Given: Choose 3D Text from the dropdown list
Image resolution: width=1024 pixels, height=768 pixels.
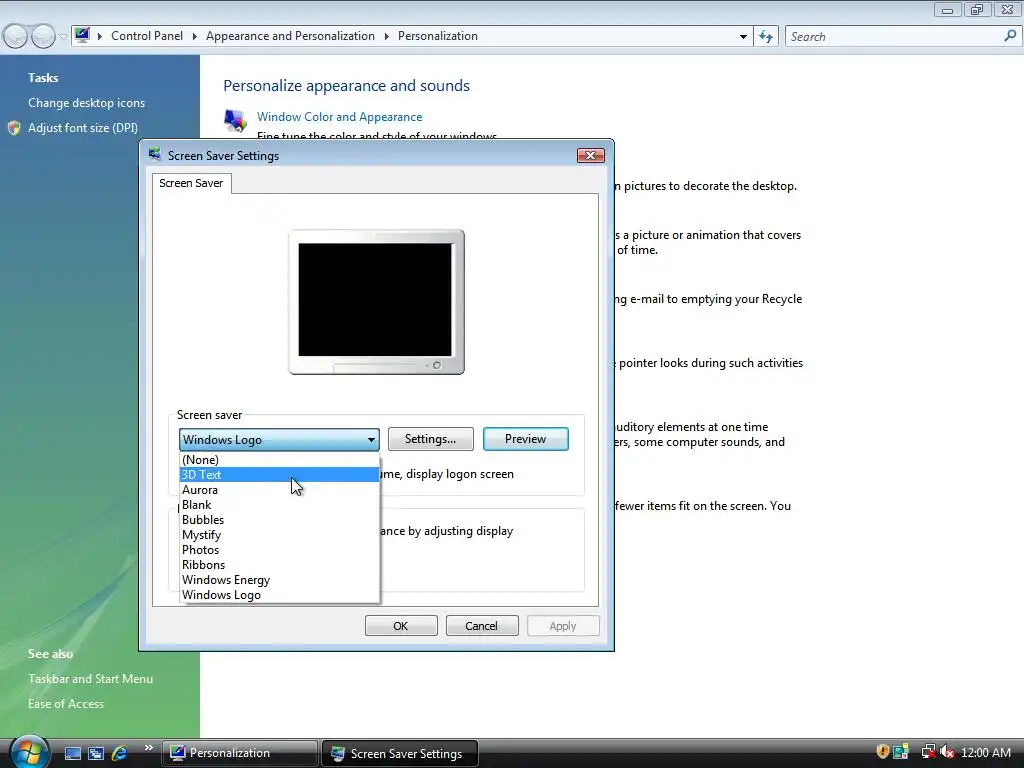Looking at the screenshot, I should pos(280,475).
